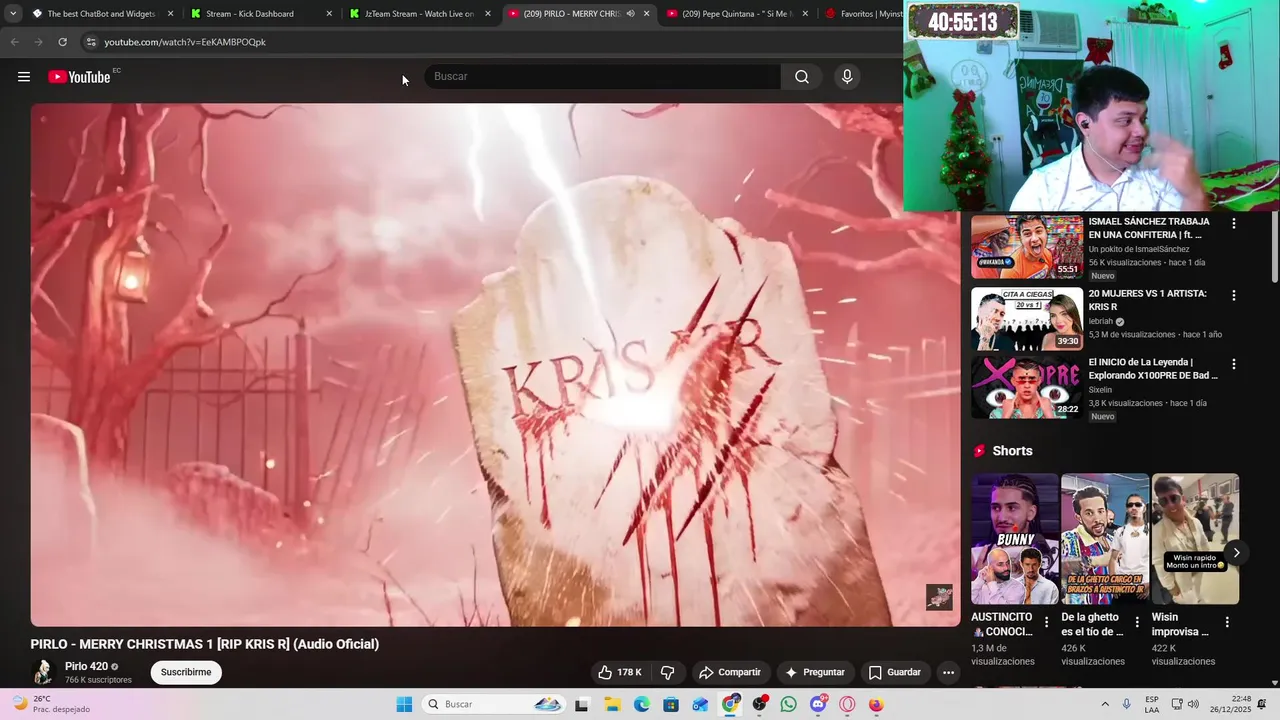Open the YouTube hamburger guide menu

point(24,77)
